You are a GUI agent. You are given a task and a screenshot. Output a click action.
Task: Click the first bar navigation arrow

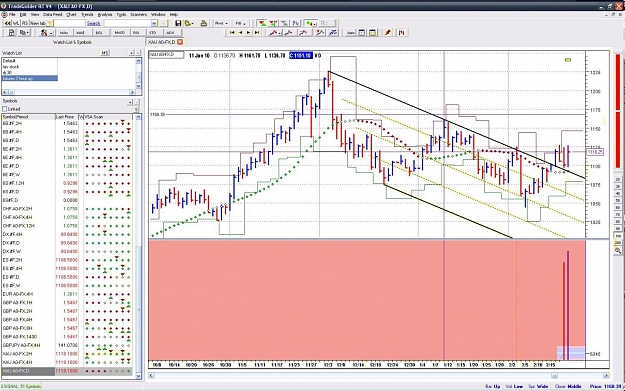click(232, 33)
